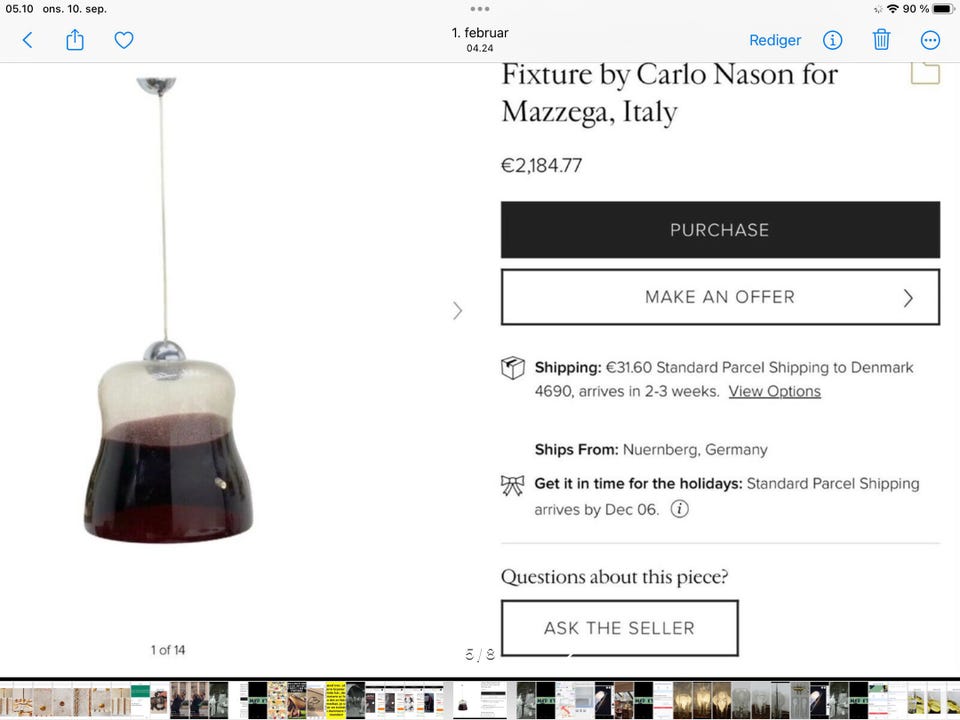Delete the photo with the trash icon
The width and height of the screenshot is (960, 720).
click(x=881, y=40)
